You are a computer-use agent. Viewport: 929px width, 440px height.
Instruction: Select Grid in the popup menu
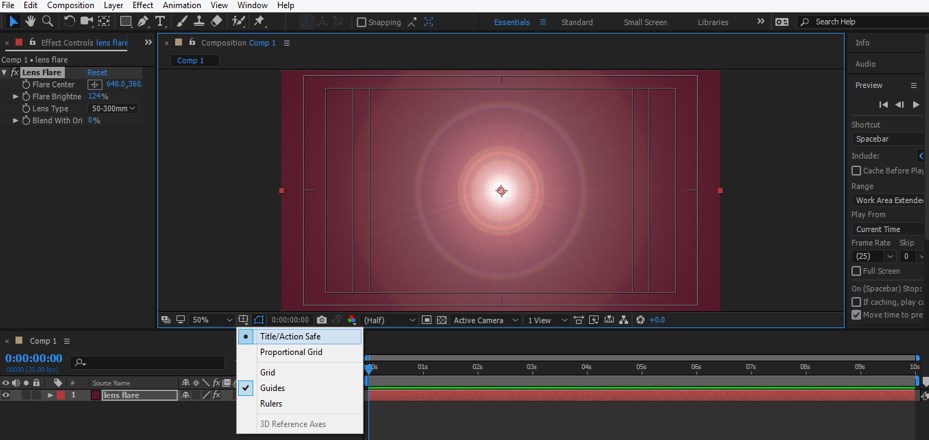coord(300,372)
